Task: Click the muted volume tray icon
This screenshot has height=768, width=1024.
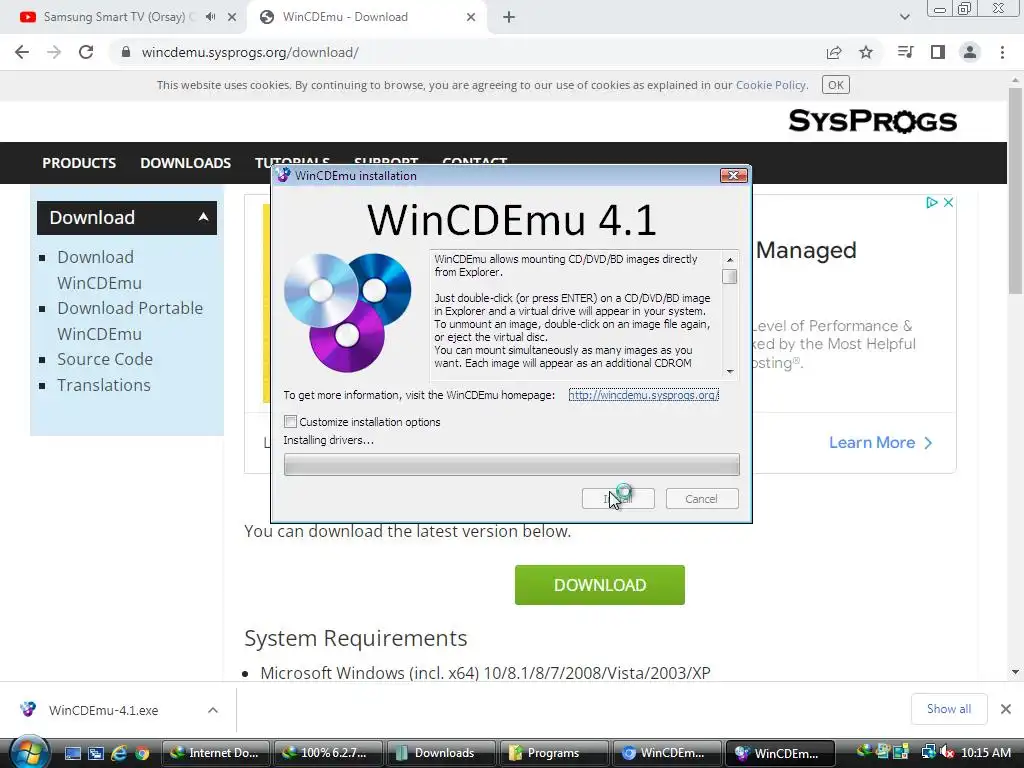Action: pyautogui.click(x=947, y=753)
